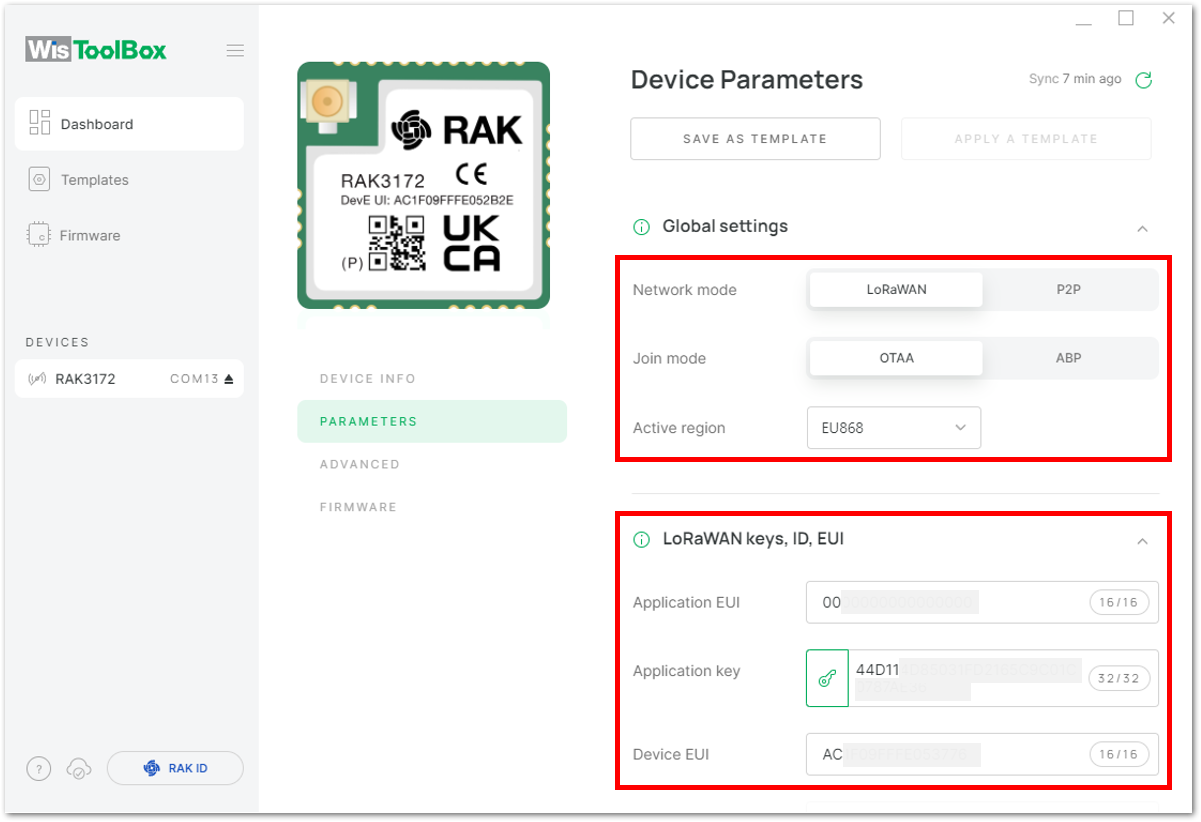Select P2P network mode
The image size is (1201, 822).
pos(1069,290)
